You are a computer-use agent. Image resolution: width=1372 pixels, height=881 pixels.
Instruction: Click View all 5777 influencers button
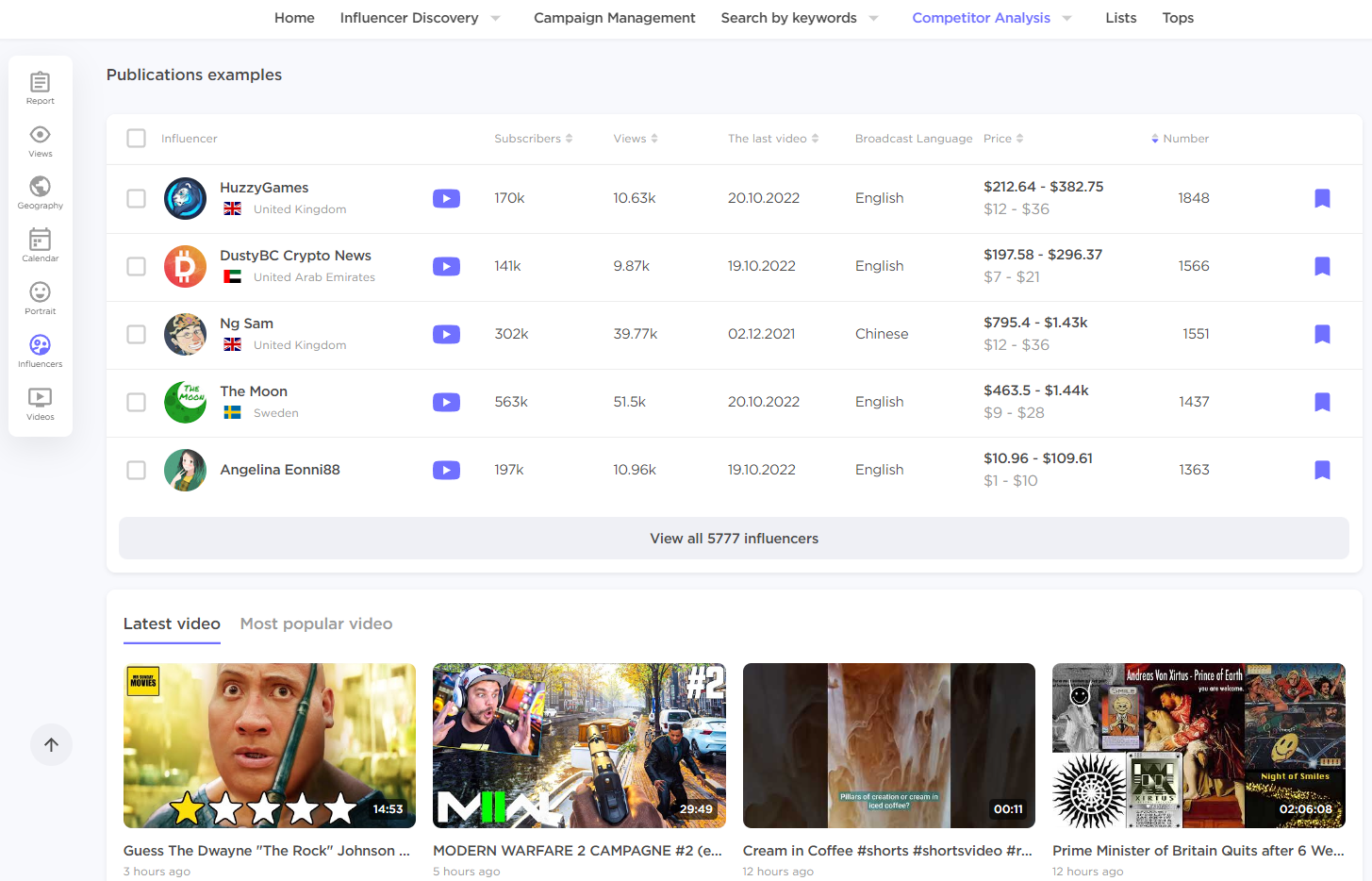click(x=734, y=539)
